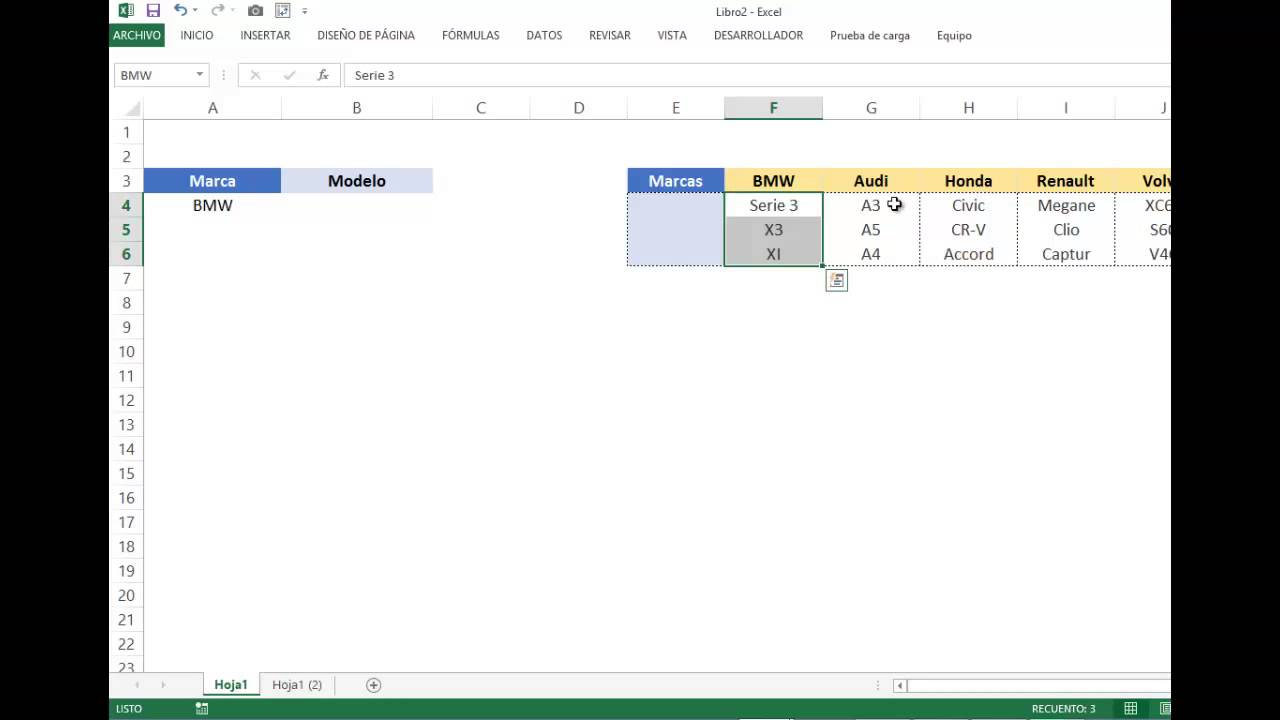Select column A header

[212, 108]
